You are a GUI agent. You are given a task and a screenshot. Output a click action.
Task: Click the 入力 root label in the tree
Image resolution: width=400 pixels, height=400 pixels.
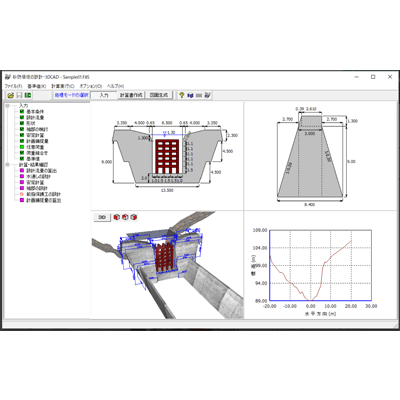click(x=24, y=105)
